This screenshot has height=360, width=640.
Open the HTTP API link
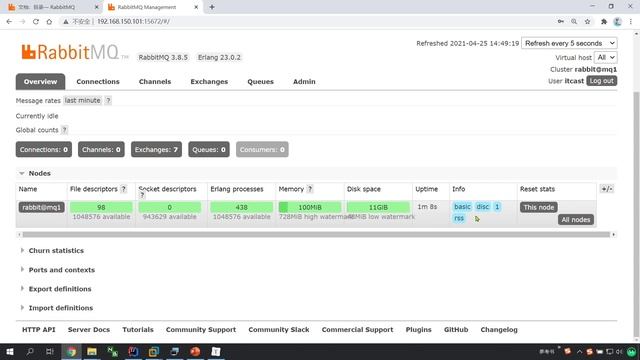[38, 330]
